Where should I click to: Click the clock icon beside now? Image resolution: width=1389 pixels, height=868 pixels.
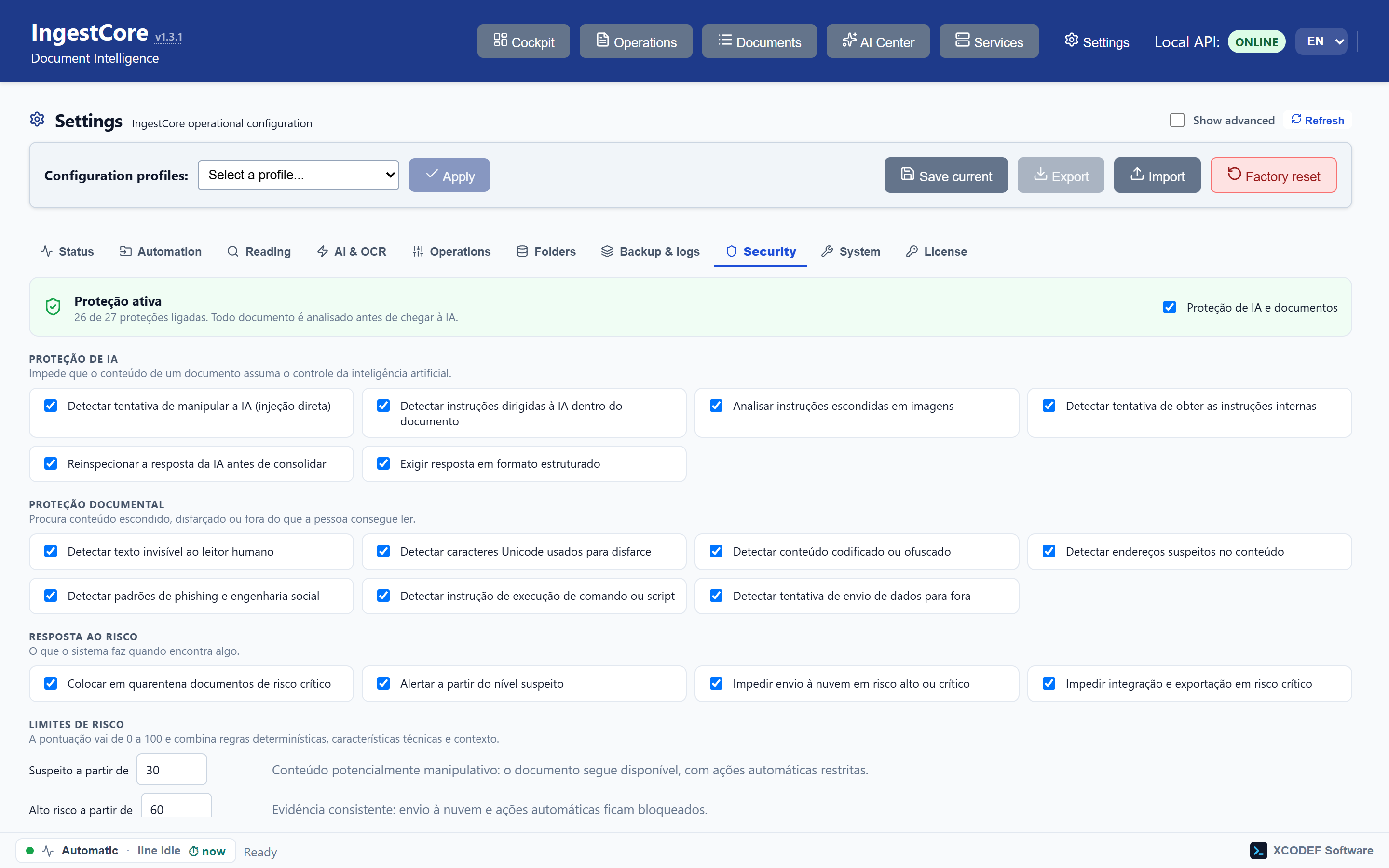[194, 851]
